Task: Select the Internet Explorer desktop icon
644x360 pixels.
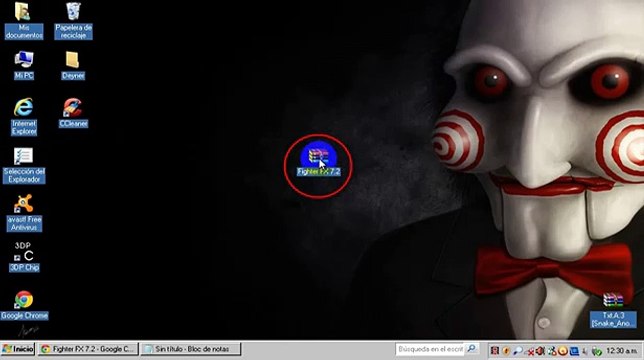Action: tap(24, 117)
